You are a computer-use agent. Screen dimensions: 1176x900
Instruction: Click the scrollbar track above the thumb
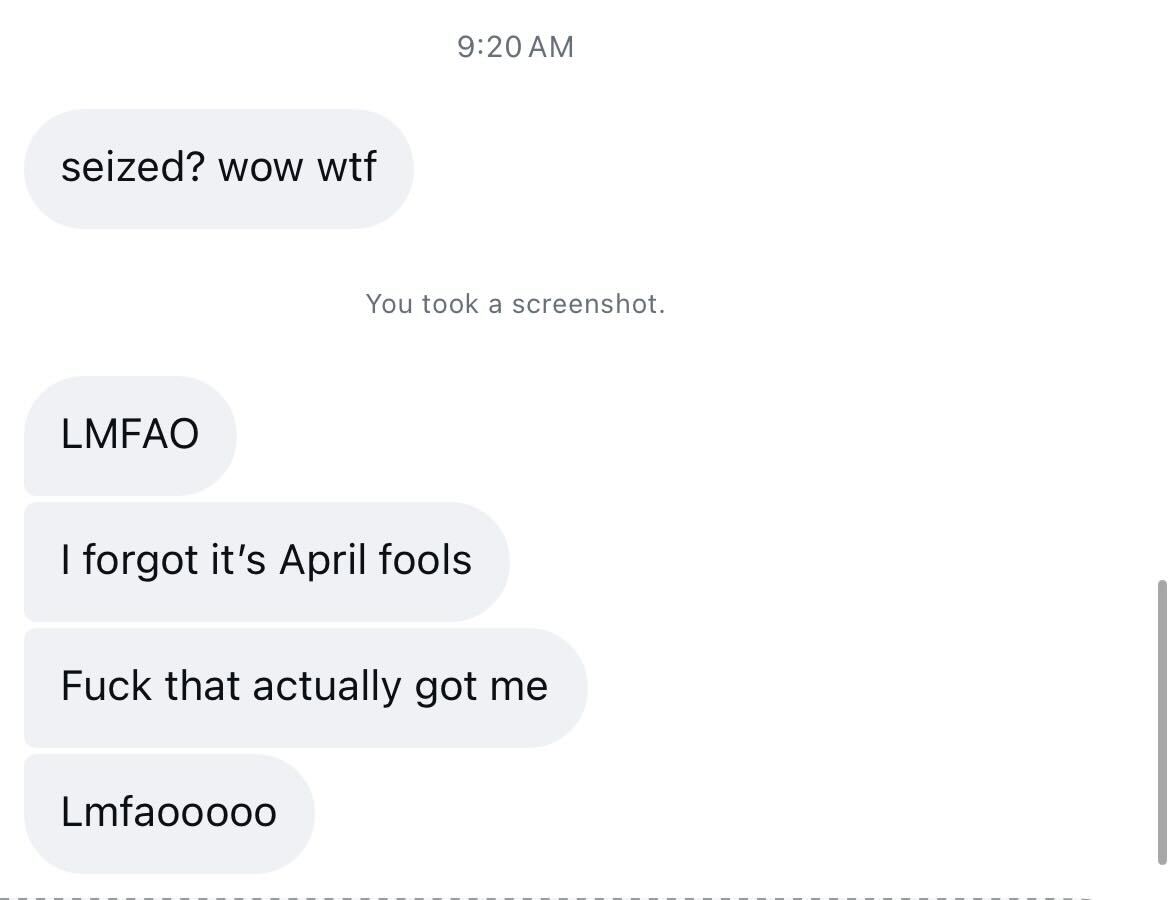tap(1161, 300)
